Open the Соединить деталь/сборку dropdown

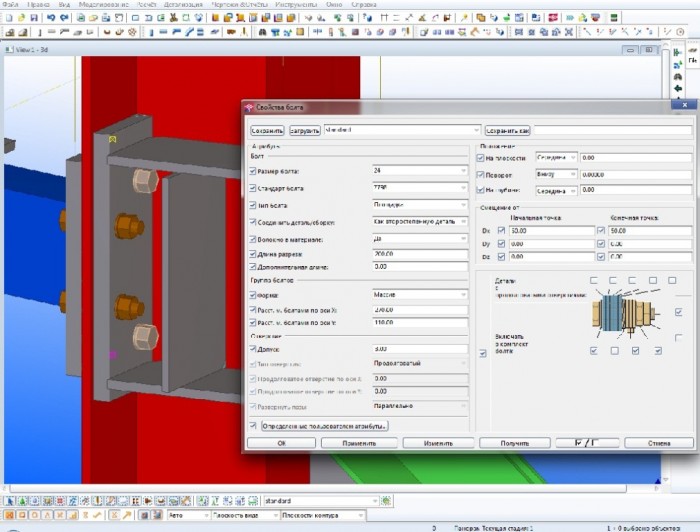tap(420, 222)
